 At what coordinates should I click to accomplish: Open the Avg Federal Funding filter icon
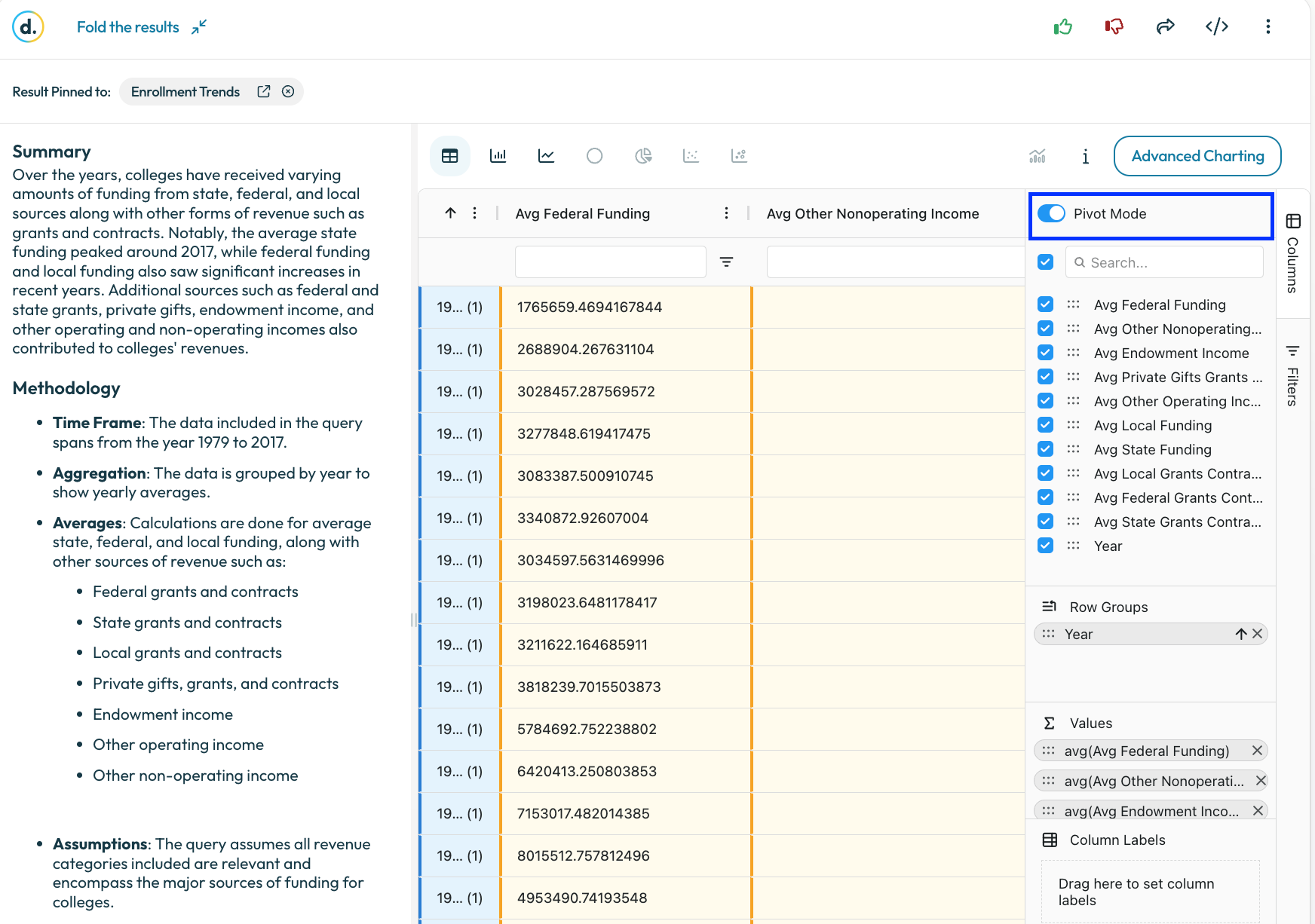727,262
